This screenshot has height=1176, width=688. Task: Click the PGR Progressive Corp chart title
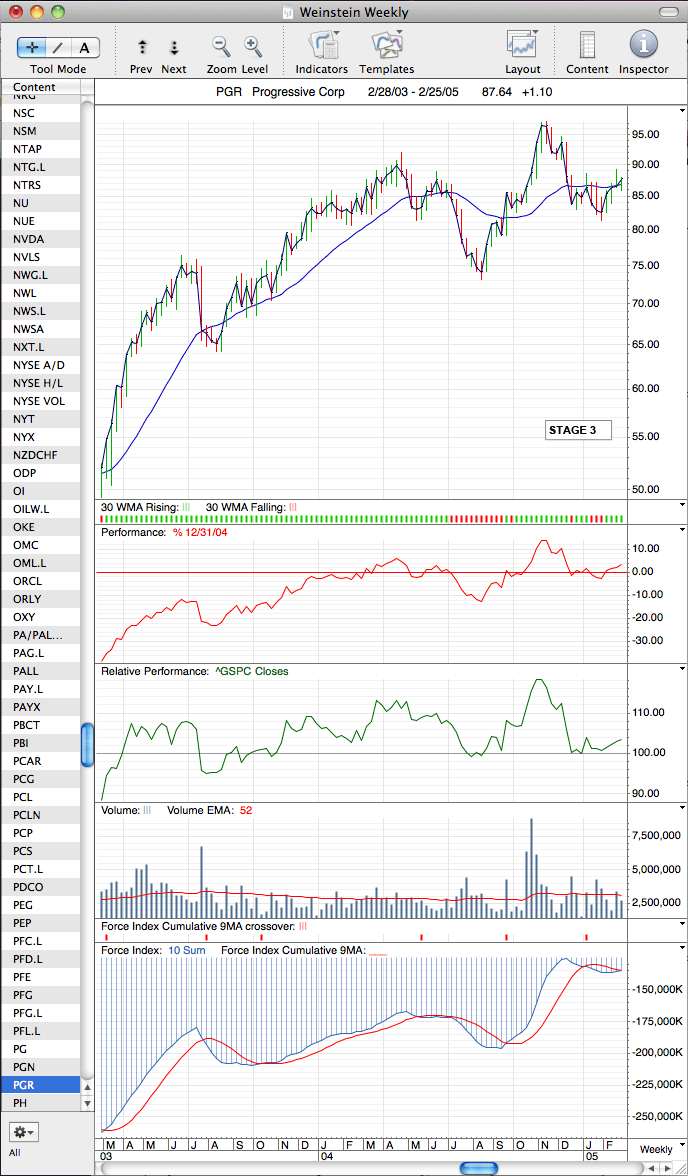[281, 92]
